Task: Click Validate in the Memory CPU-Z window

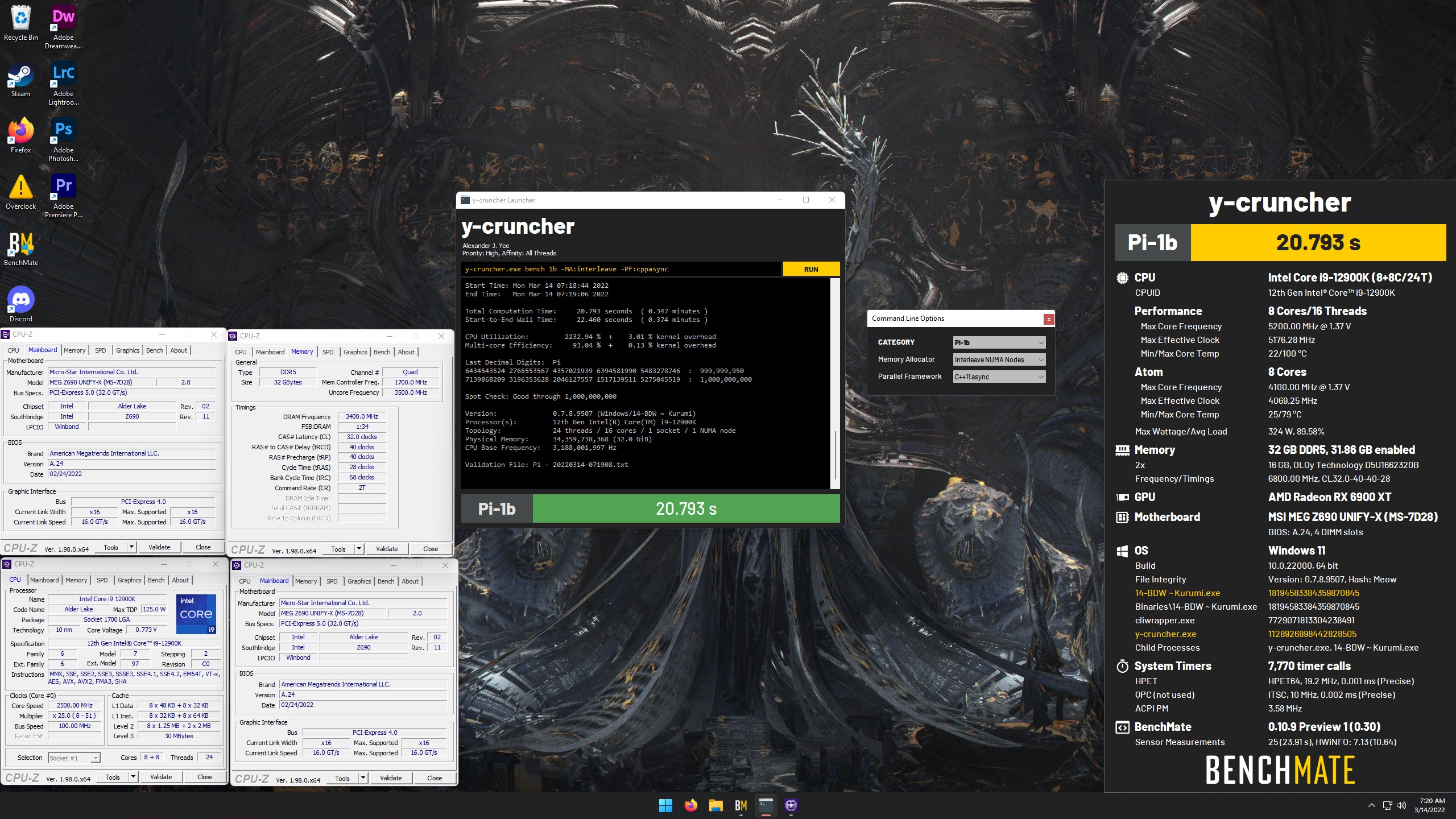Action: coord(387,549)
